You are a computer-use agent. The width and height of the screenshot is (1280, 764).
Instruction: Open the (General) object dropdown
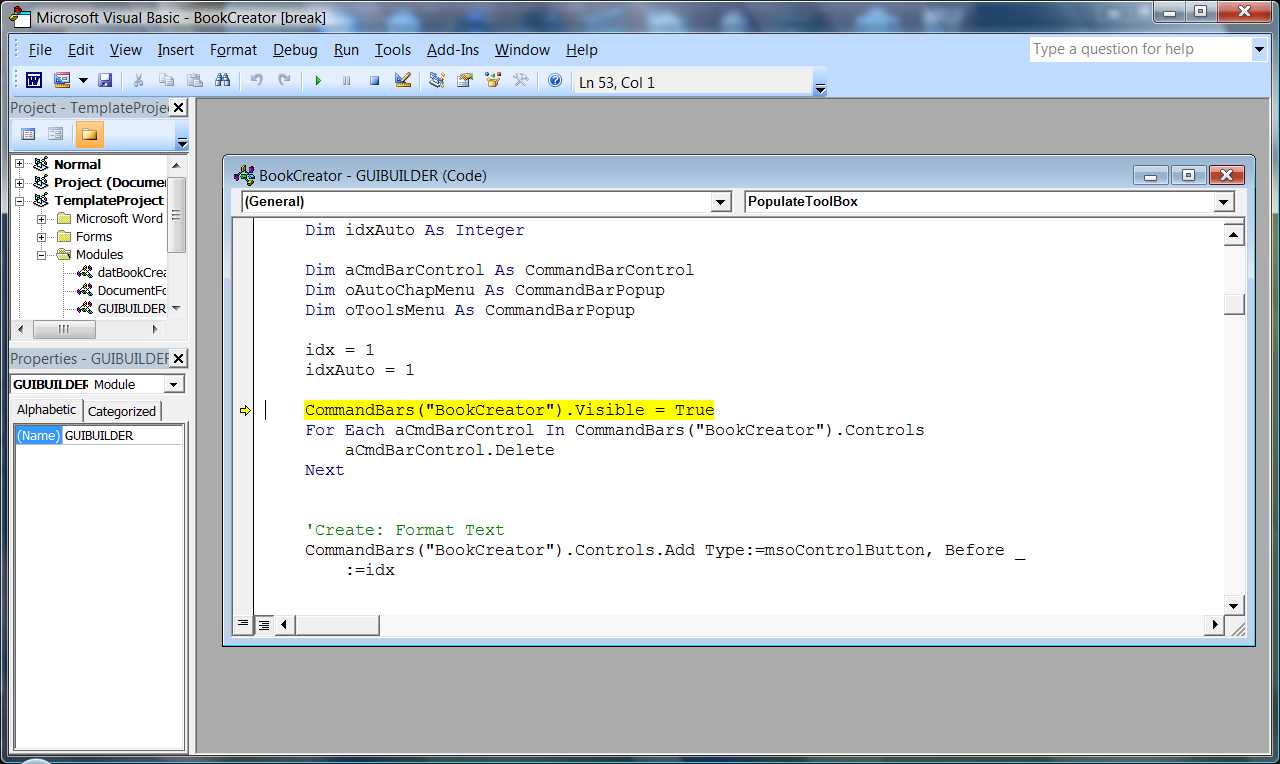tap(721, 202)
